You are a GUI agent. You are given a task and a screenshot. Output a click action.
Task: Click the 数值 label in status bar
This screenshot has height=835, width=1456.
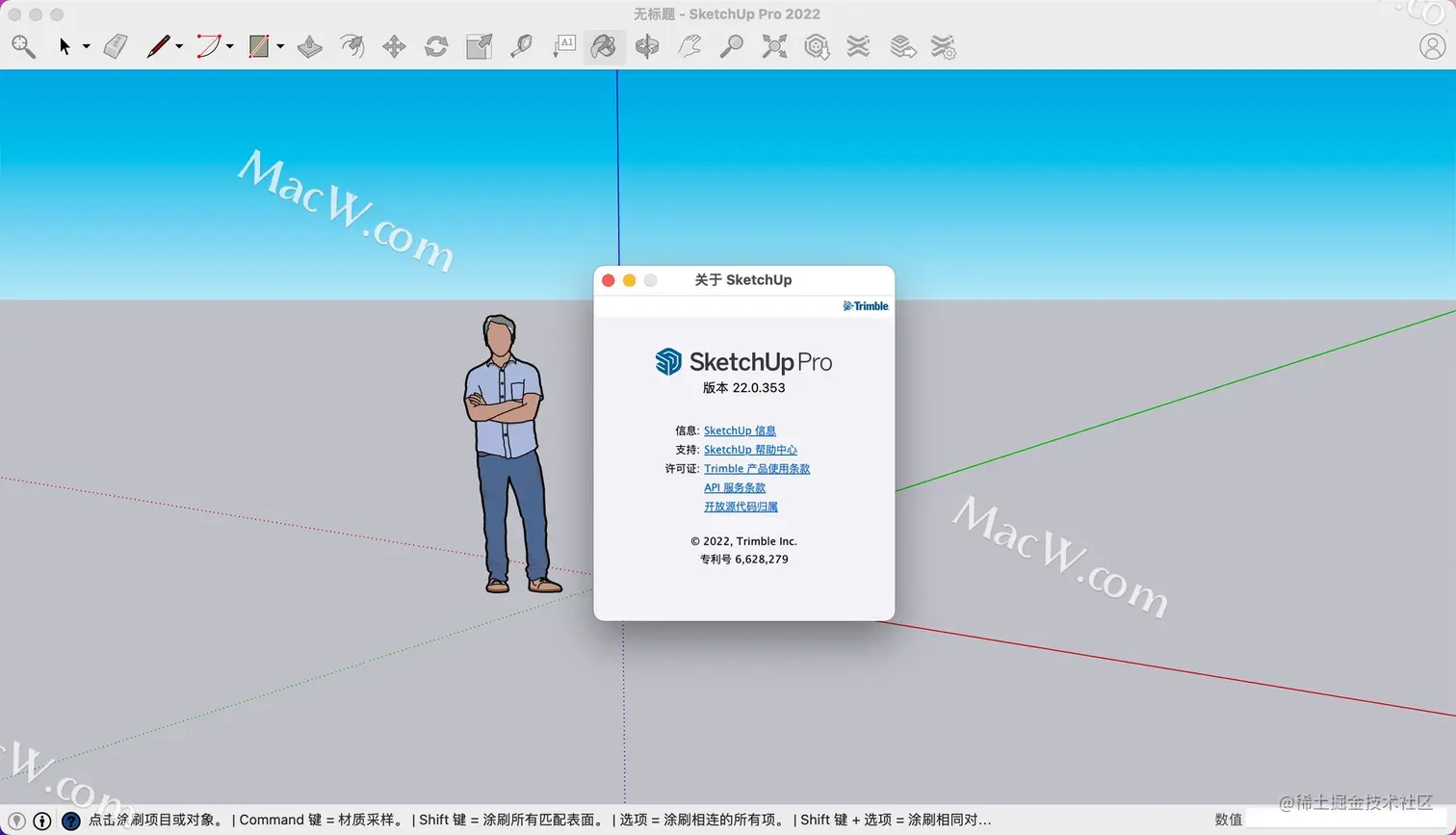(x=1228, y=820)
